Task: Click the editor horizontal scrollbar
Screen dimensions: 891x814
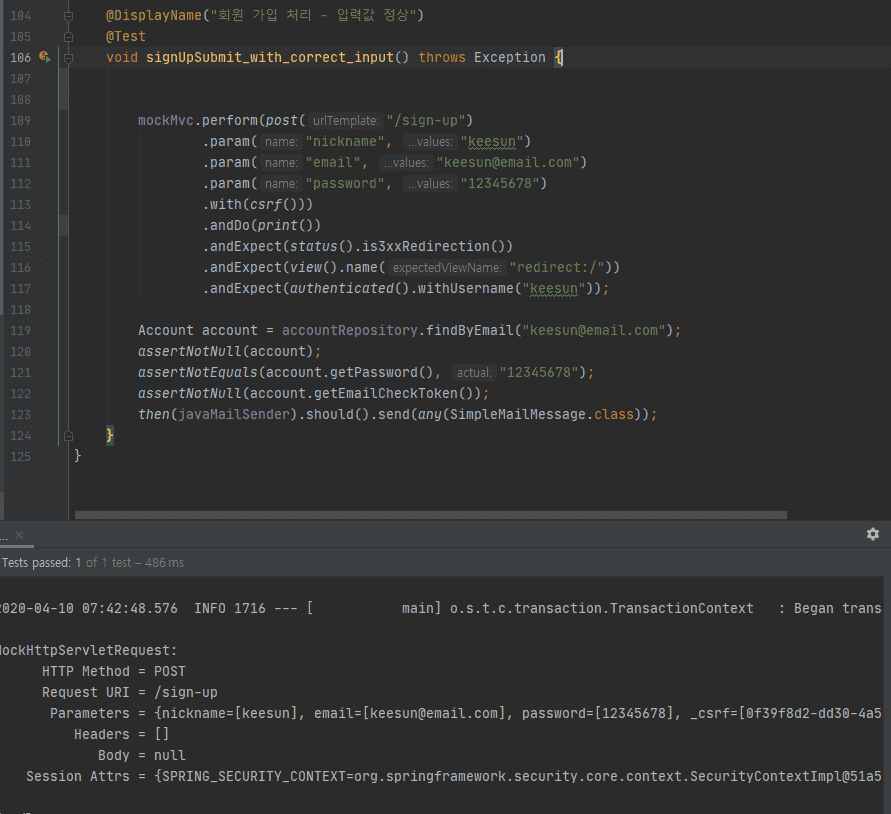Action: point(431,515)
